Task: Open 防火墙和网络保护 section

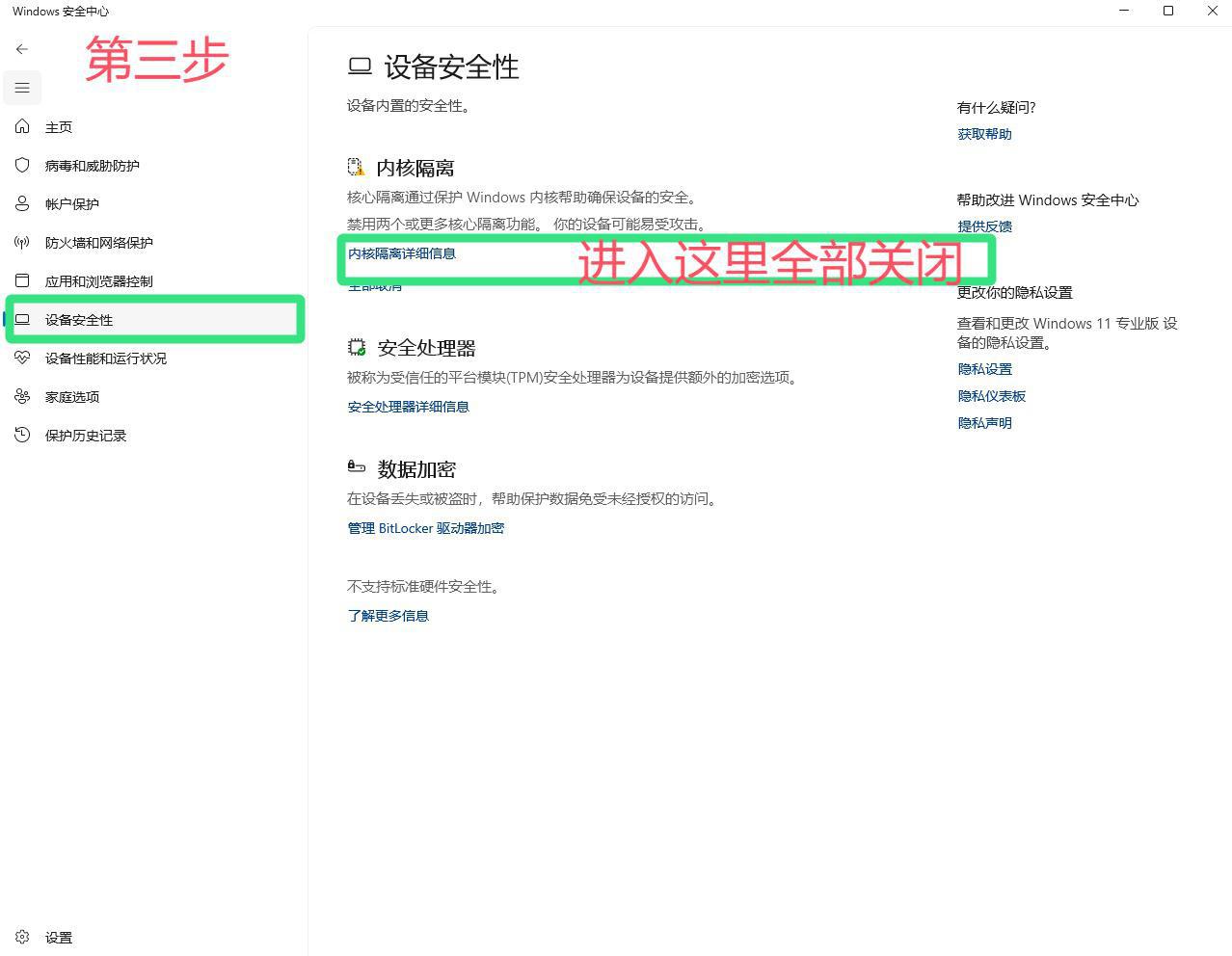Action: 99,243
